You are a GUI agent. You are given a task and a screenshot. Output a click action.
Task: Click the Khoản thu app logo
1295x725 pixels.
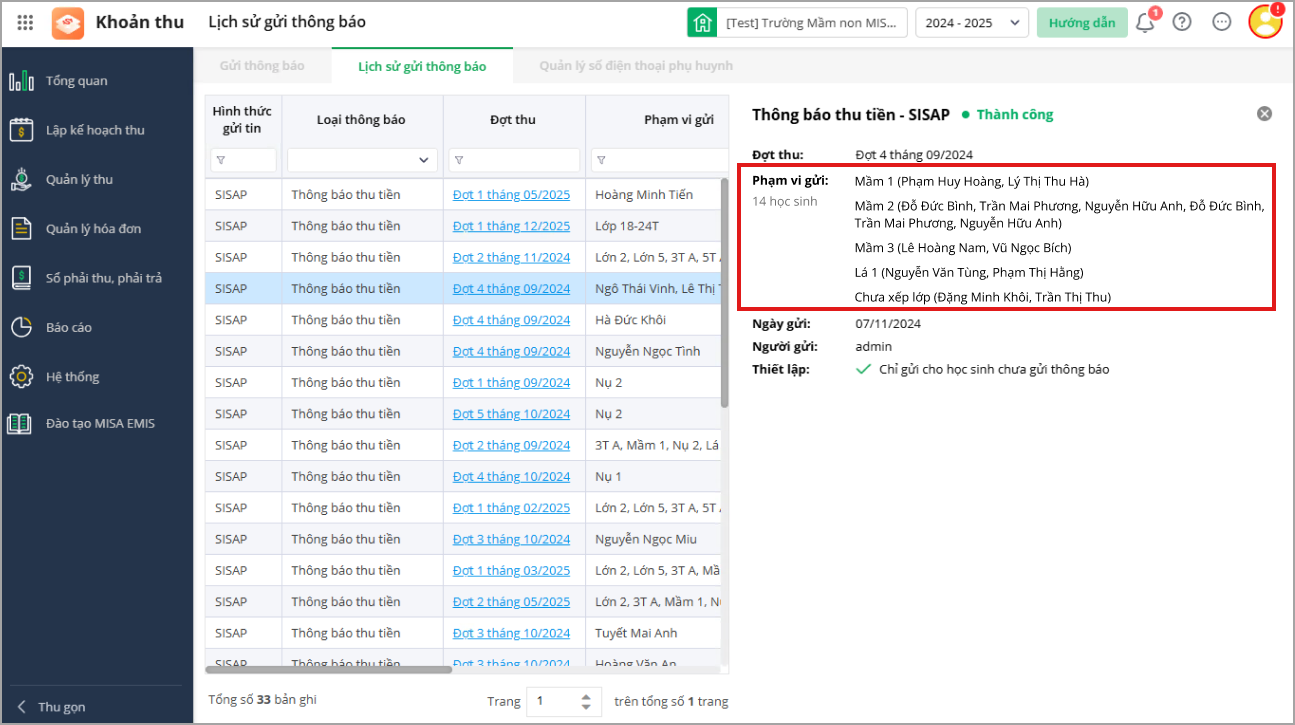pos(68,22)
